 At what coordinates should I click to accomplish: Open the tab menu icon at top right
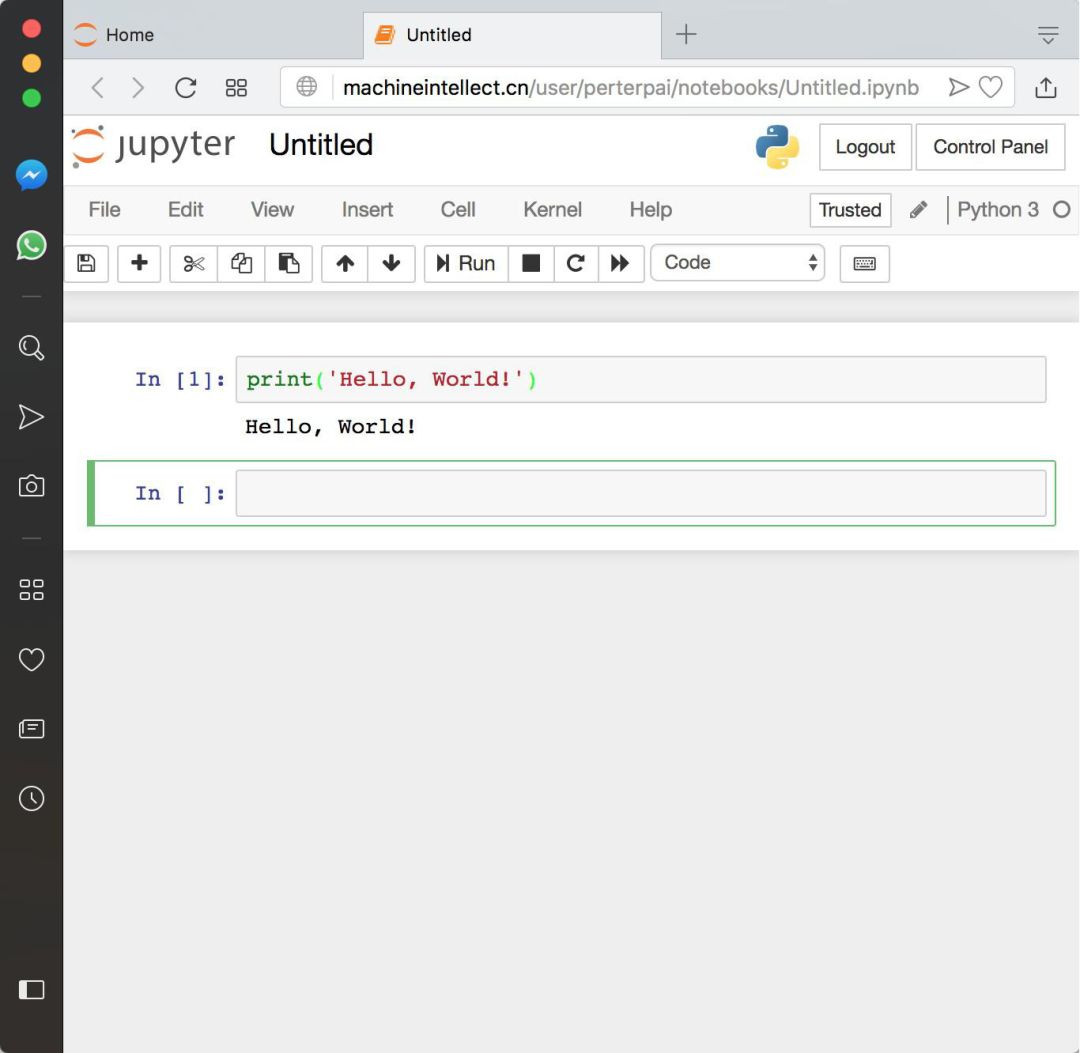1048,34
